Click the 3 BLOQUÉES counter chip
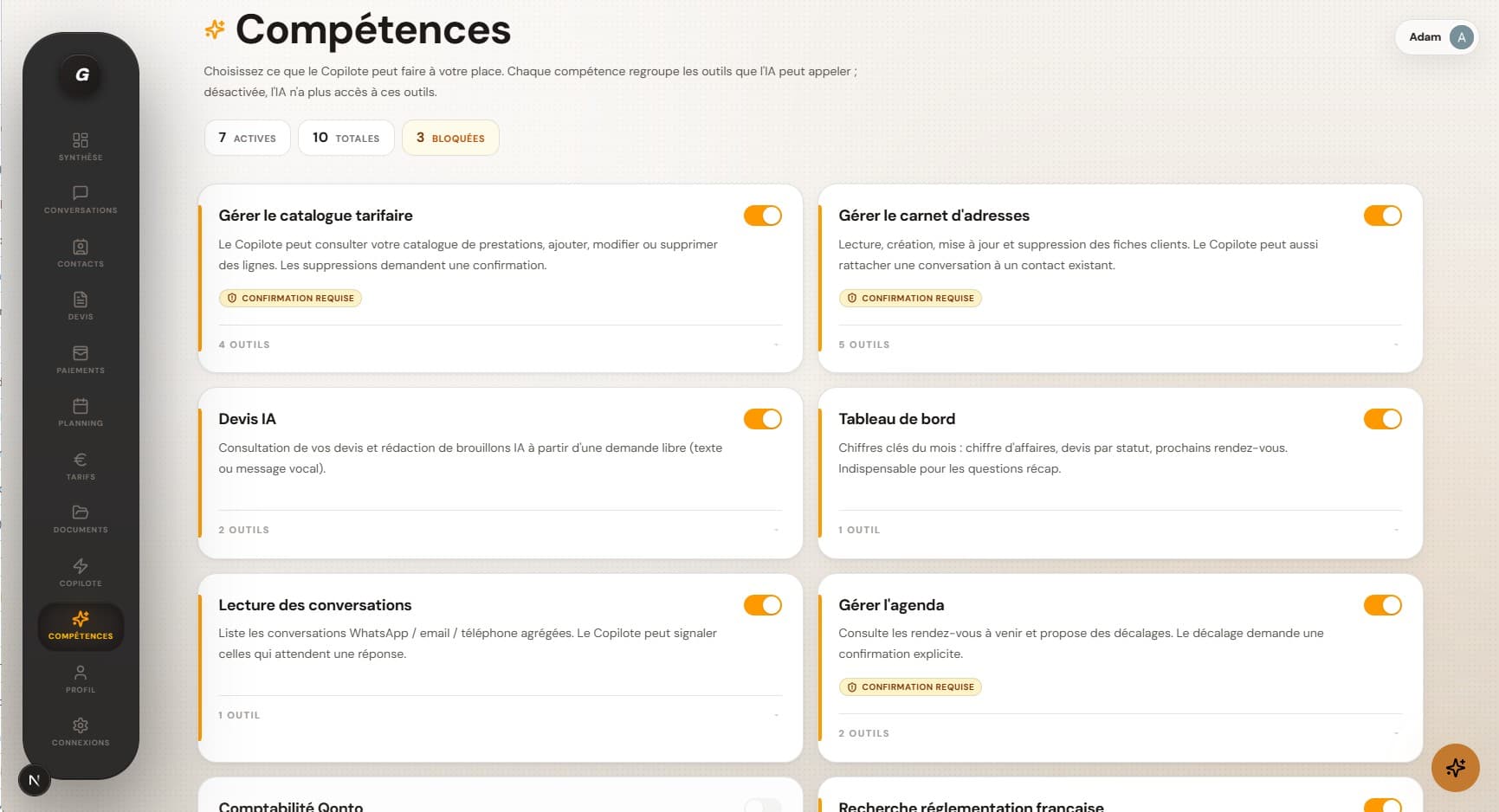Screen dimensions: 1499x812 (x=450, y=138)
